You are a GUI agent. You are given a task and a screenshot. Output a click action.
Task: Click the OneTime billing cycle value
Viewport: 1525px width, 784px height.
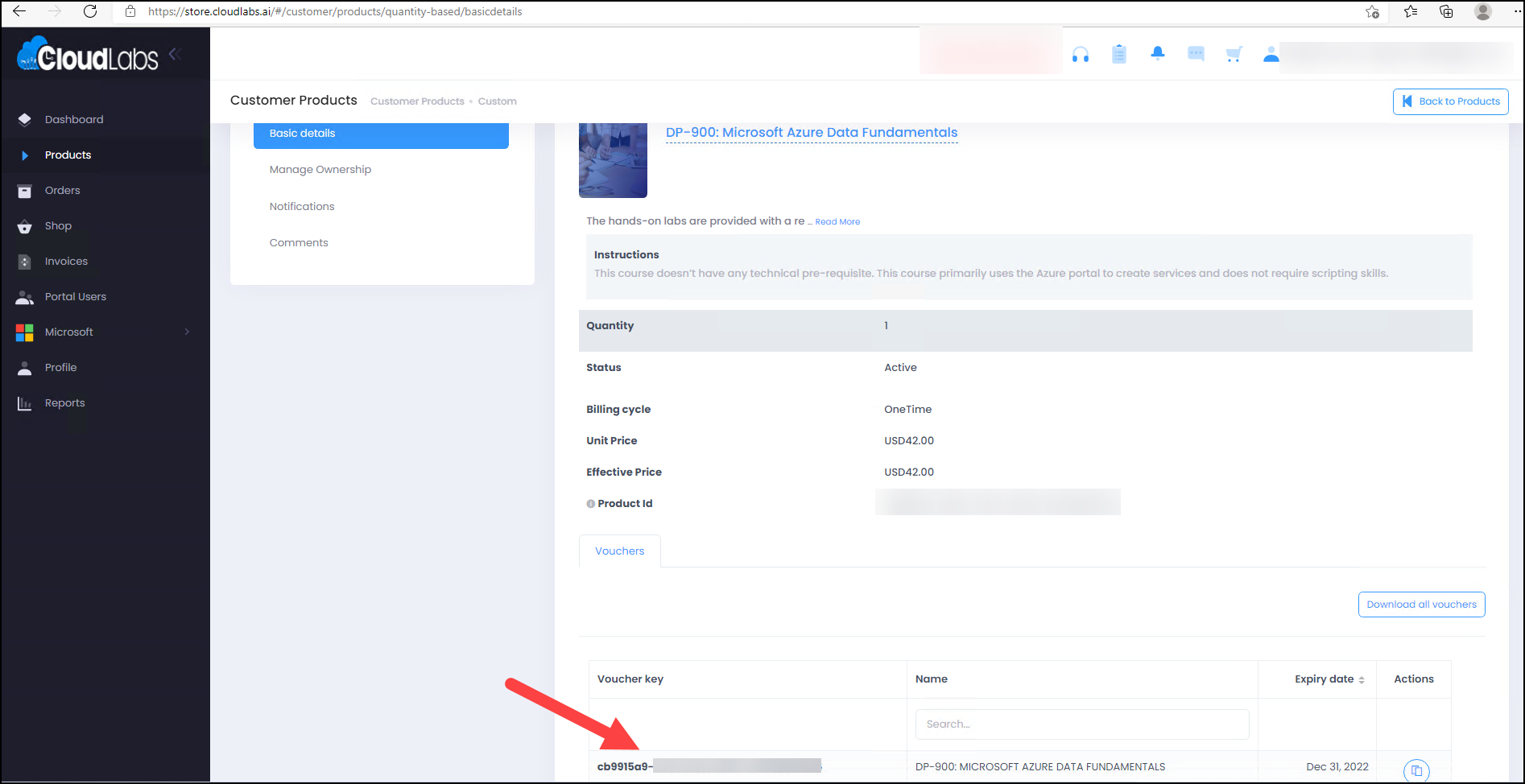[907, 410]
